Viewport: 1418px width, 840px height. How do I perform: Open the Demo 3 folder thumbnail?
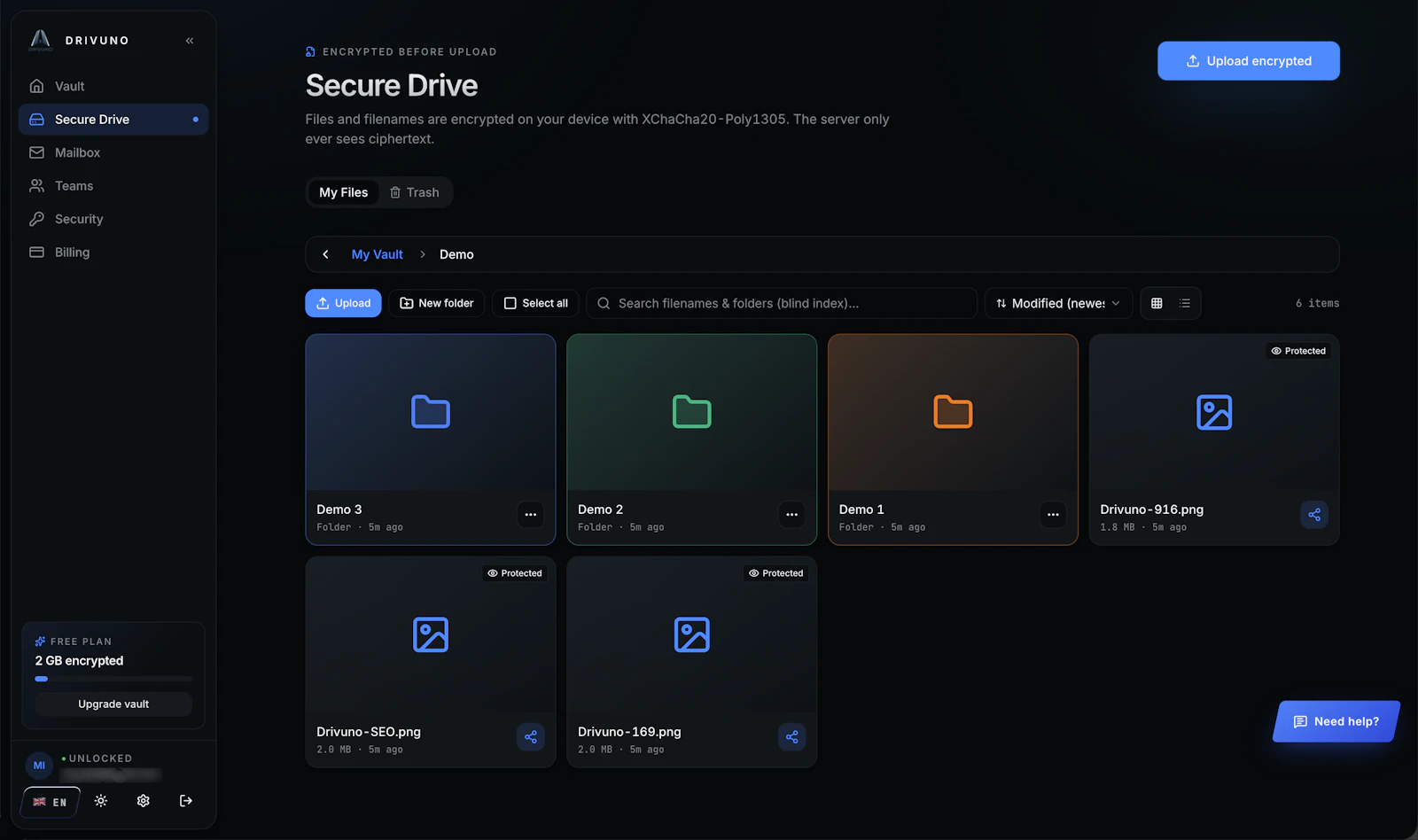(x=431, y=412)
